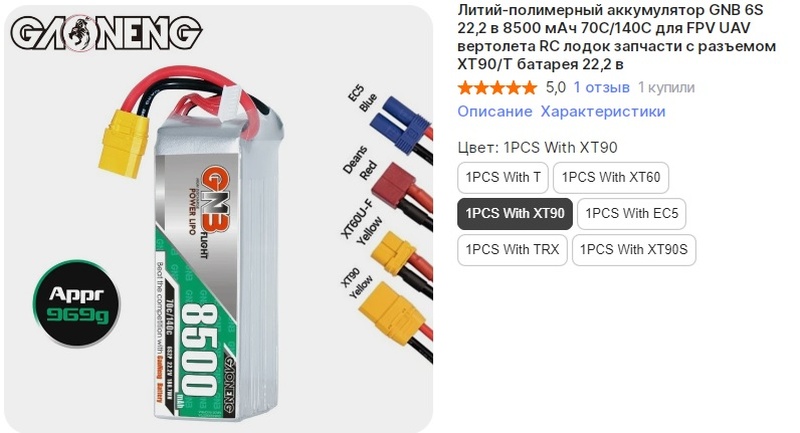The width and height of the screenshot is (800, 433).
Task: Open the 1 отзыв reviews link
Action: pos(602,88)
